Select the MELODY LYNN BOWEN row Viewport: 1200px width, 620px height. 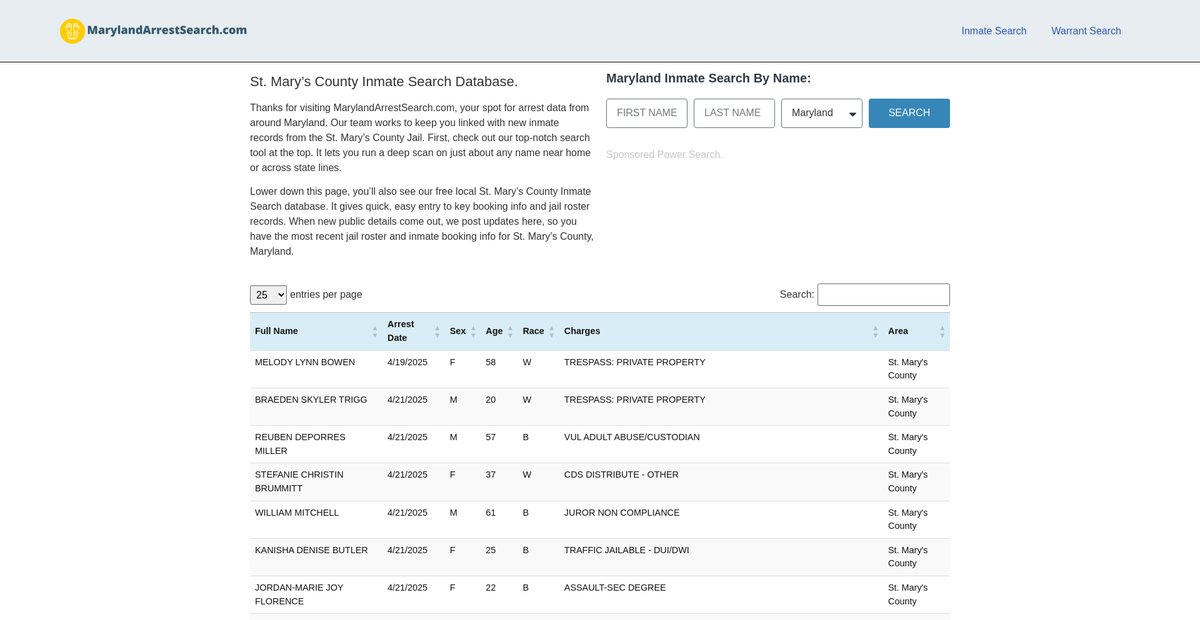click(305, 362)
